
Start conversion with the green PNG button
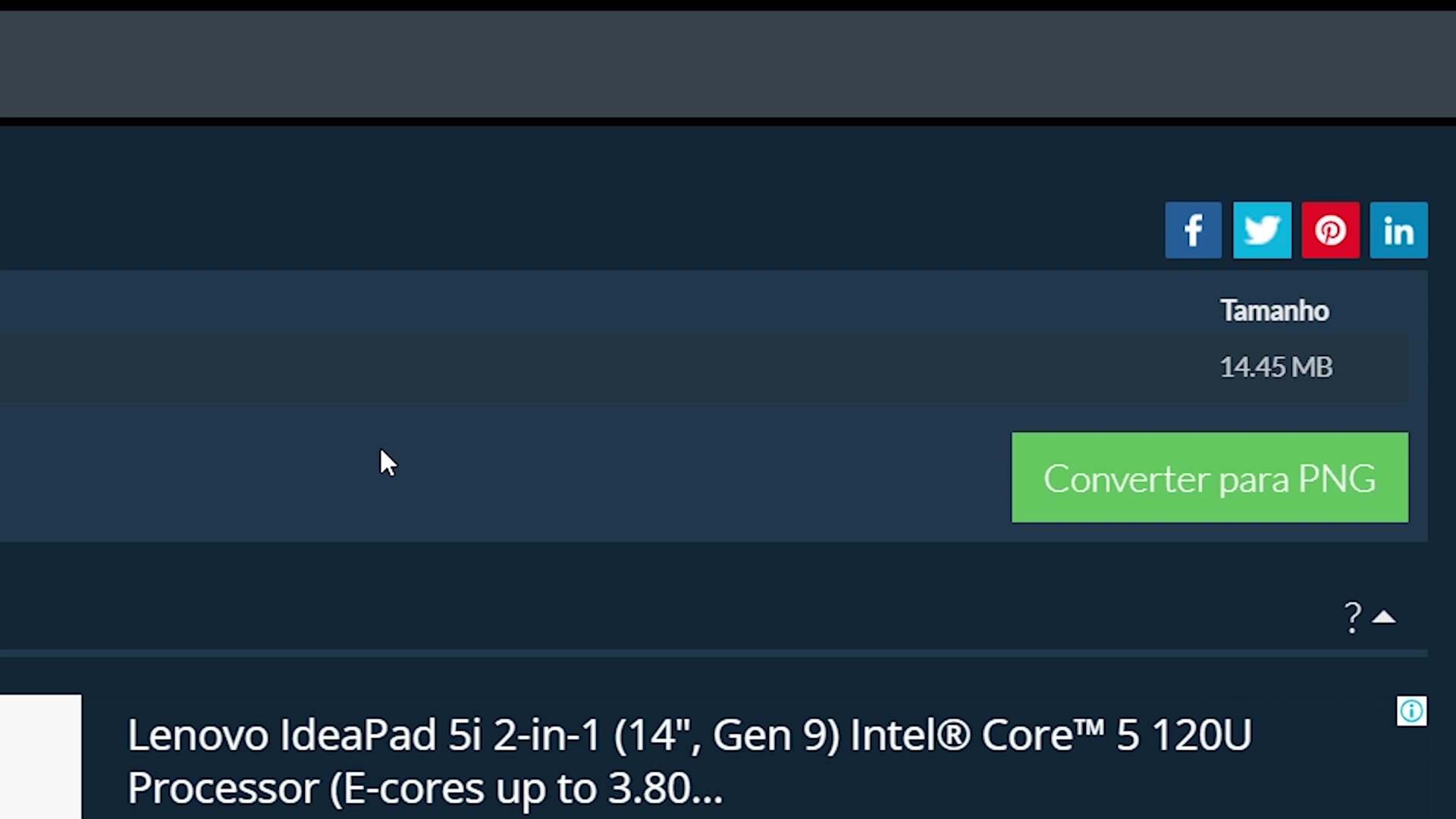coord(1210,478)
